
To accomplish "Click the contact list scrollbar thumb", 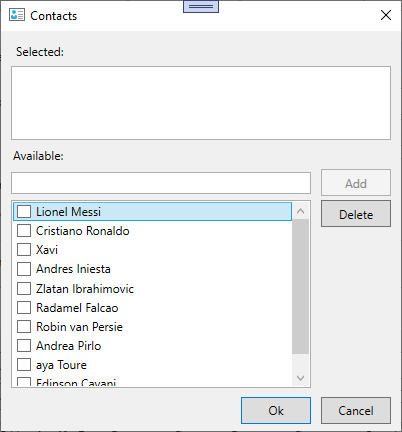I will (300, 287).
